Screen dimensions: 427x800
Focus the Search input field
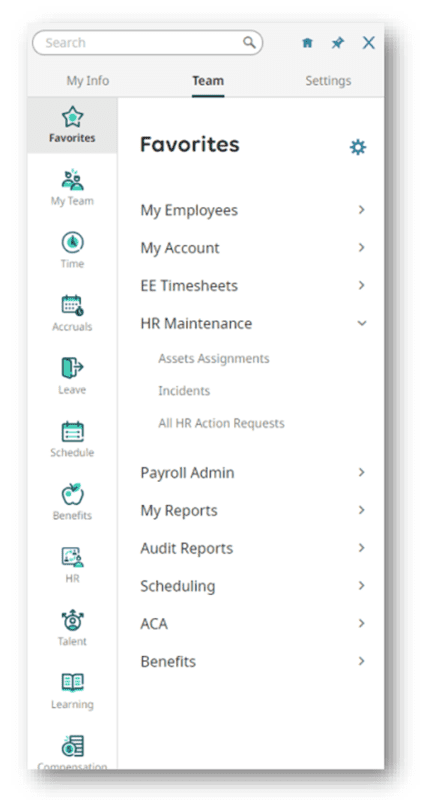pos(147,42)
